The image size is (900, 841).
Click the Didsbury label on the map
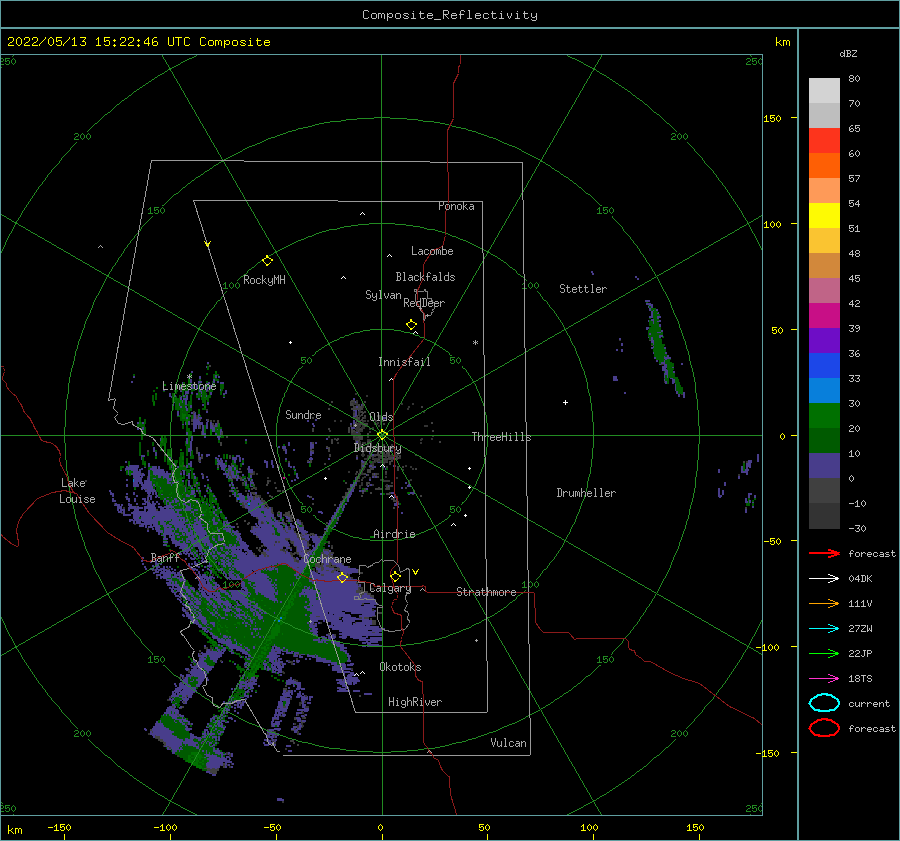pyautogui.click(x=377, y=448)
